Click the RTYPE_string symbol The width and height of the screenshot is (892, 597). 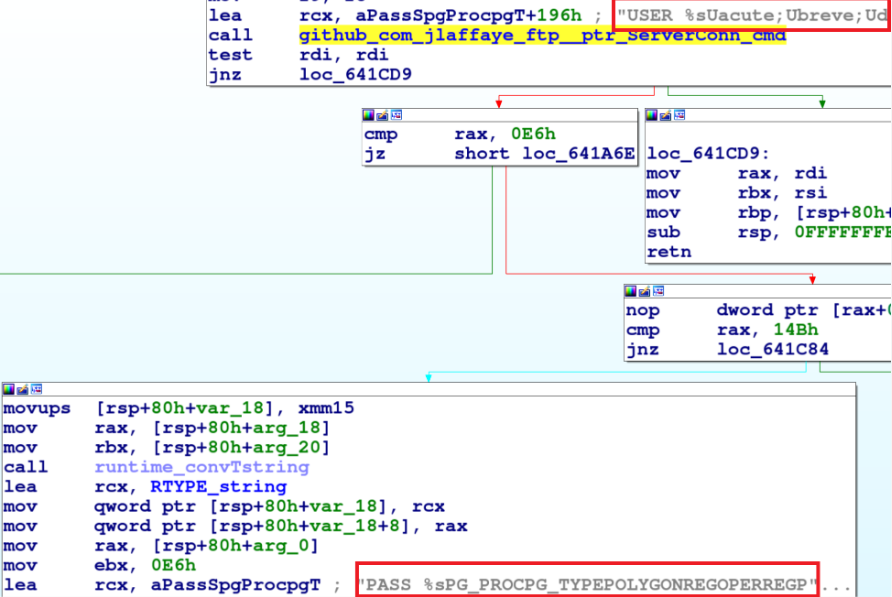[x=218, y=487]
